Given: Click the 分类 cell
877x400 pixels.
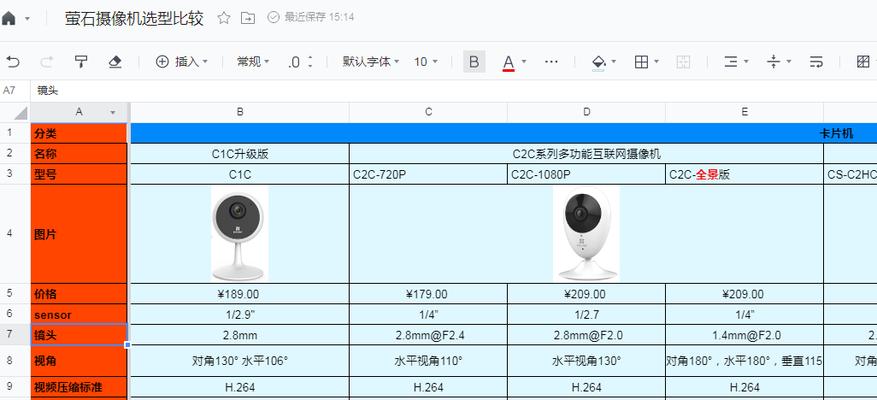Looking at the screenshot, I should pyautogui.click(x=79, y=133).
